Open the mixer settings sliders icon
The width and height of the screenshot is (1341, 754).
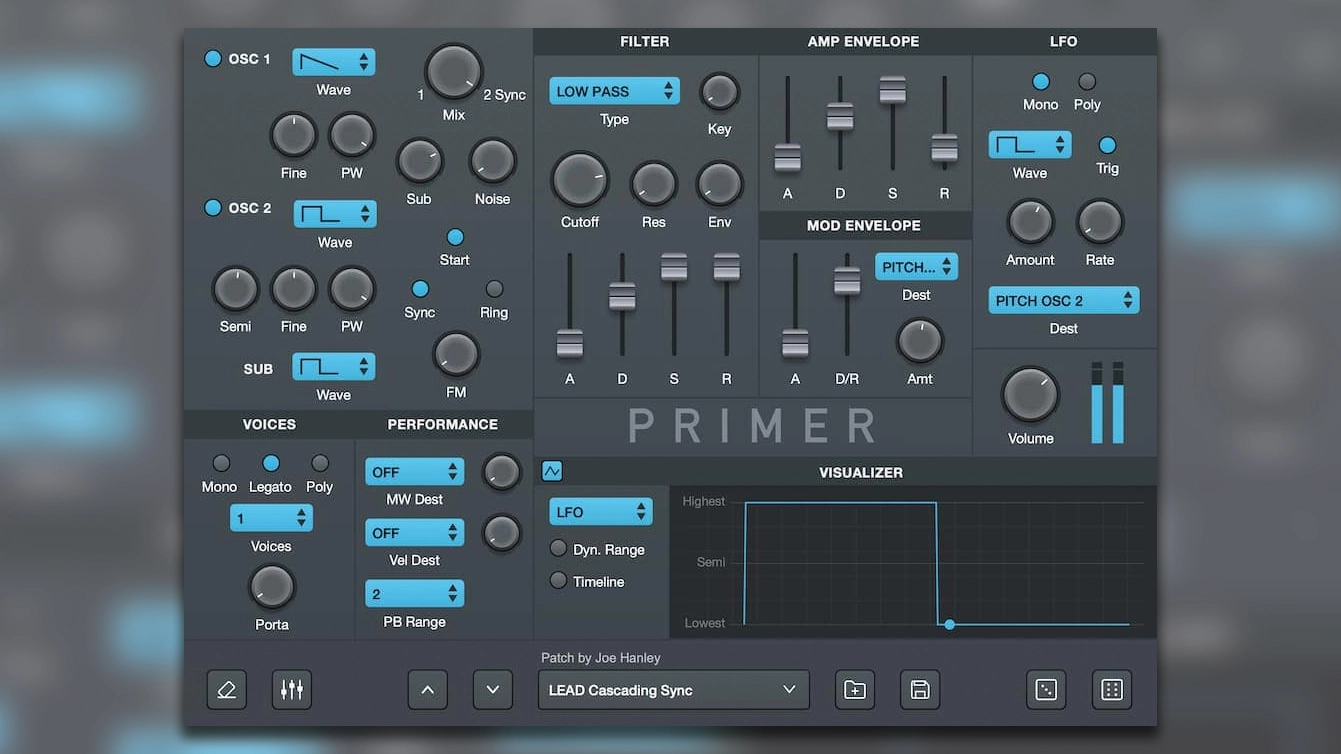[292, 690]
